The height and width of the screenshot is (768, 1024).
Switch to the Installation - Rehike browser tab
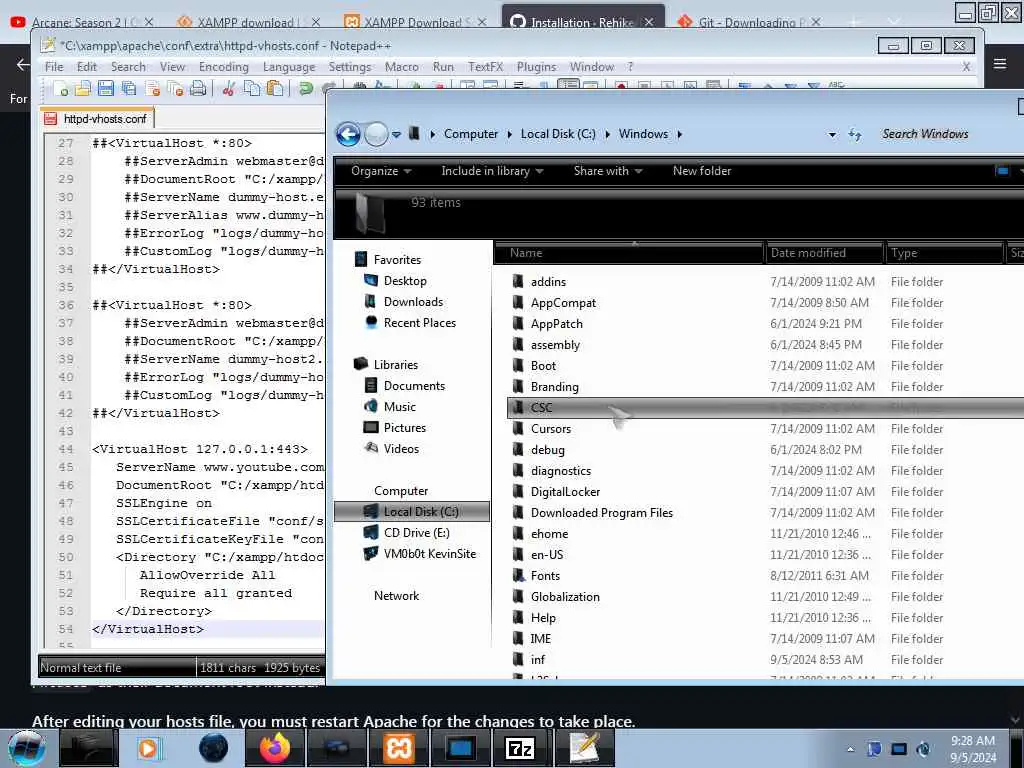click(x=582, y=22)
